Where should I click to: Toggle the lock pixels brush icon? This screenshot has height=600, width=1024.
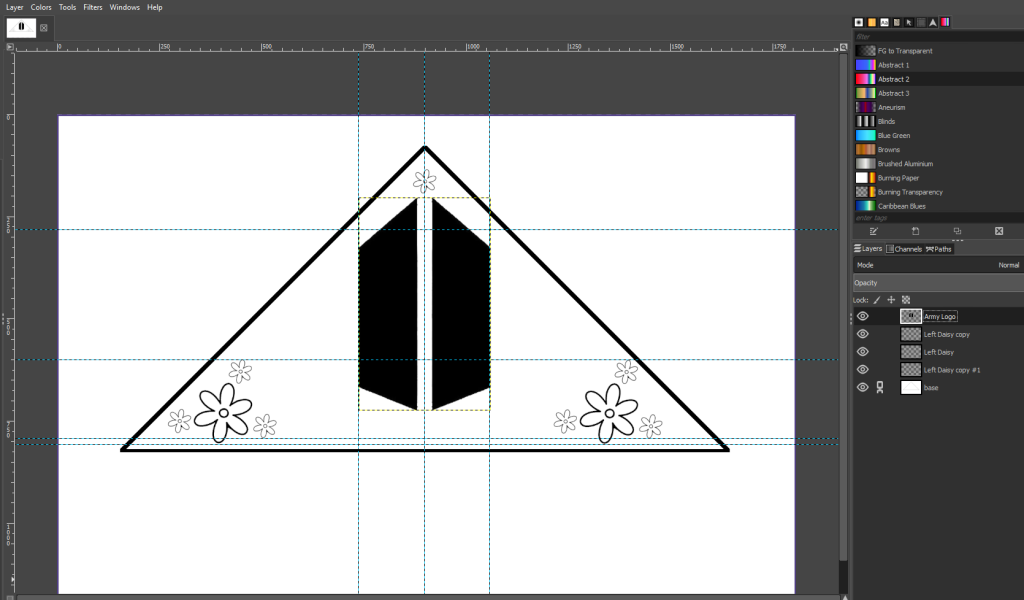coord(877,299)
